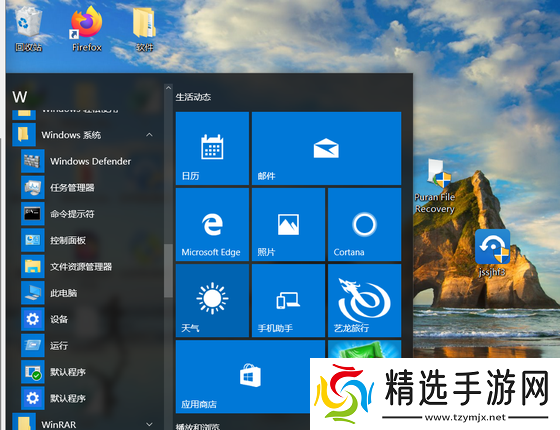Screen dimensions: 560x430
Task: Click the W letter header
Action: [x=20, y=97]
